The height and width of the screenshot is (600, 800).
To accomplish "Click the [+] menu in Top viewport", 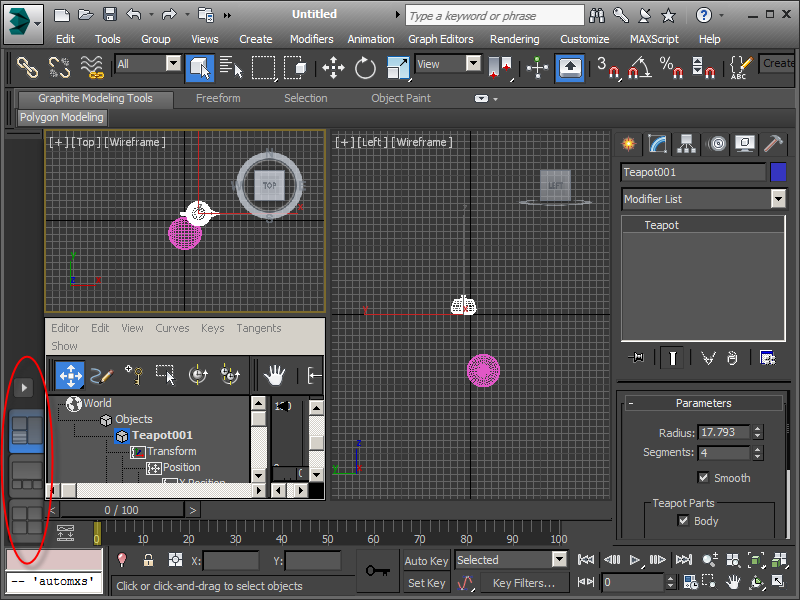I will click(x=58, y=142).
